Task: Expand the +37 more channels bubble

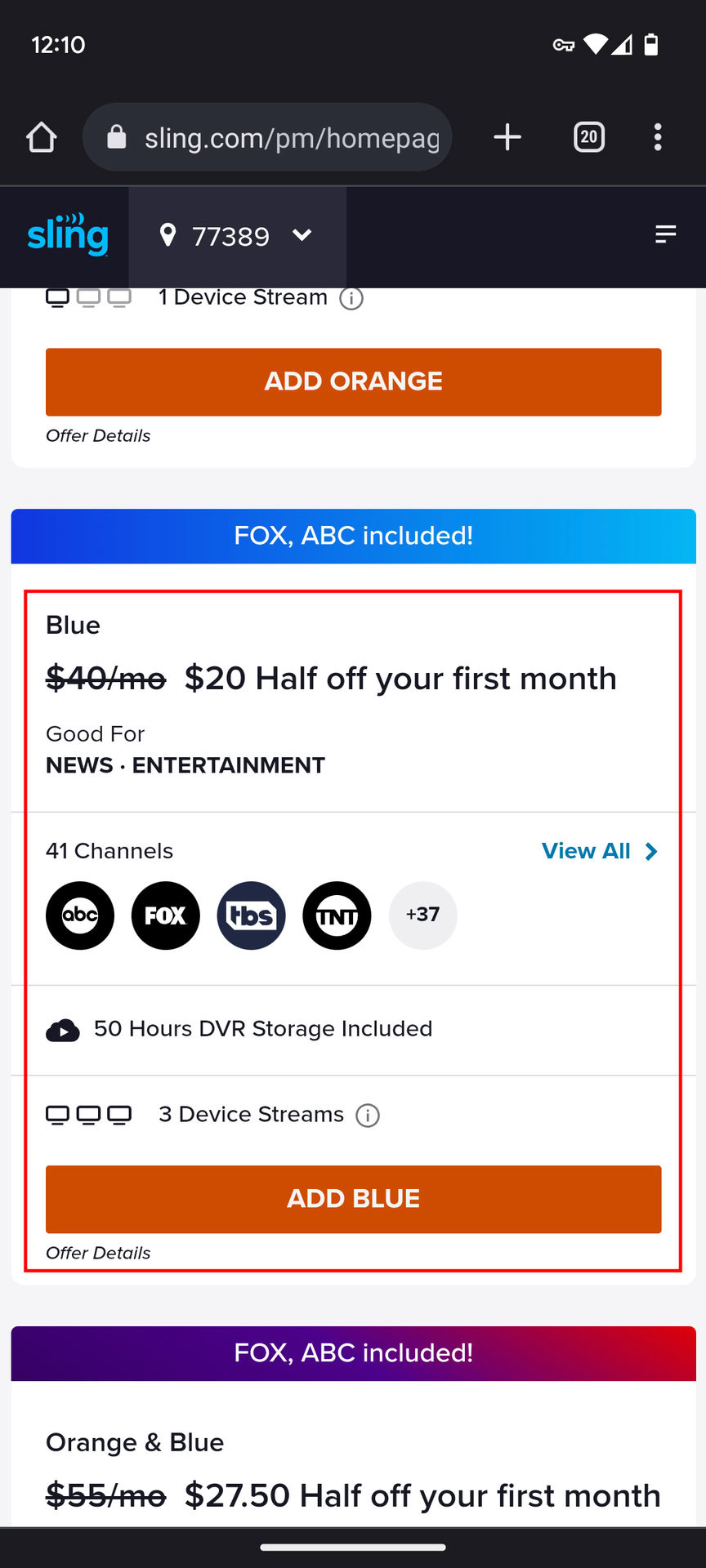Action: (422, 915)
